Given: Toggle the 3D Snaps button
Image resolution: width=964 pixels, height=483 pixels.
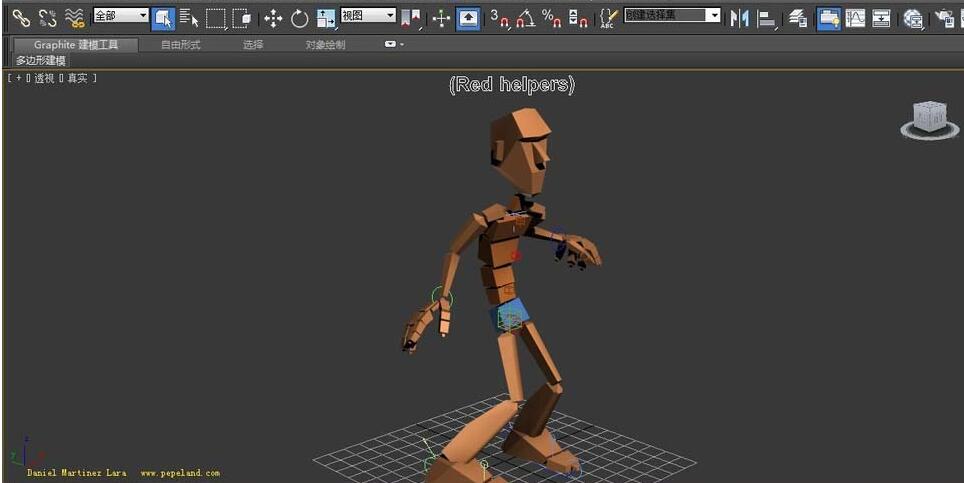Looking at the screenshot, I should tap(499, 18).
